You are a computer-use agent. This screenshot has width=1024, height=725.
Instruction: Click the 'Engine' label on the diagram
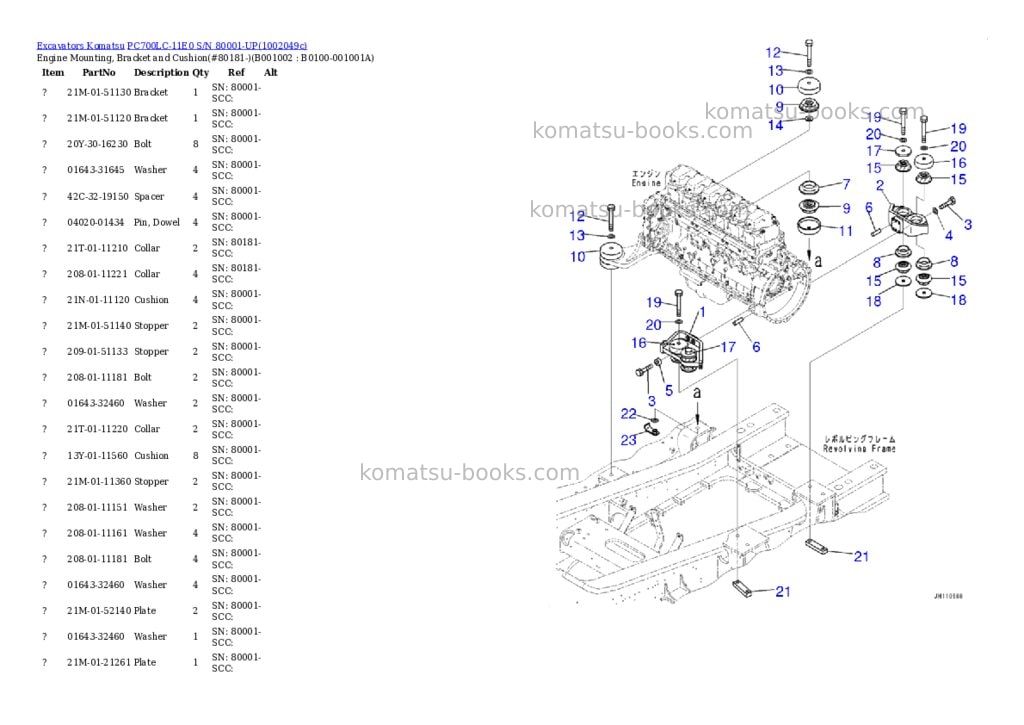point(646,184)
